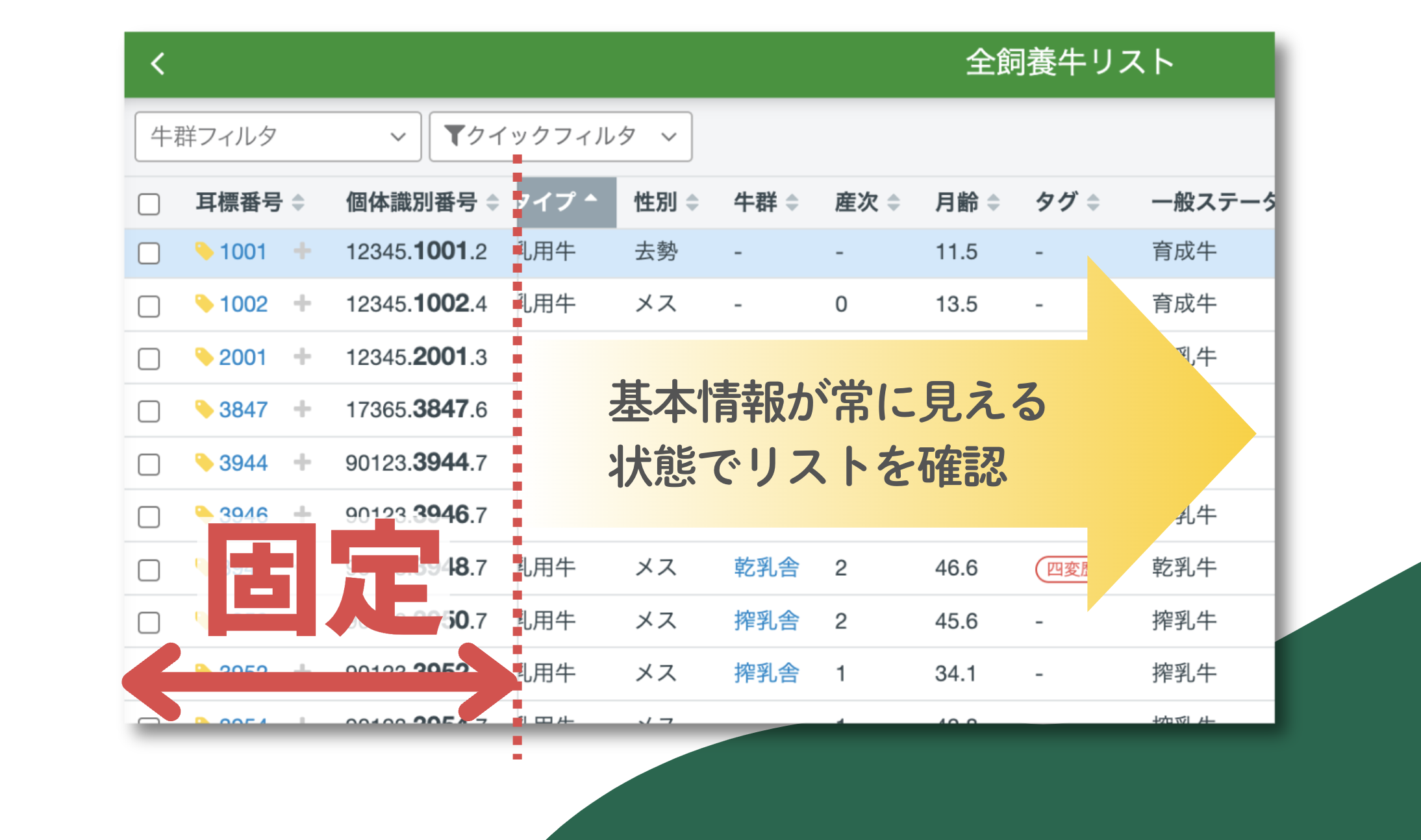Click the yellow tag icon for 2001

(x=205, y=356)
